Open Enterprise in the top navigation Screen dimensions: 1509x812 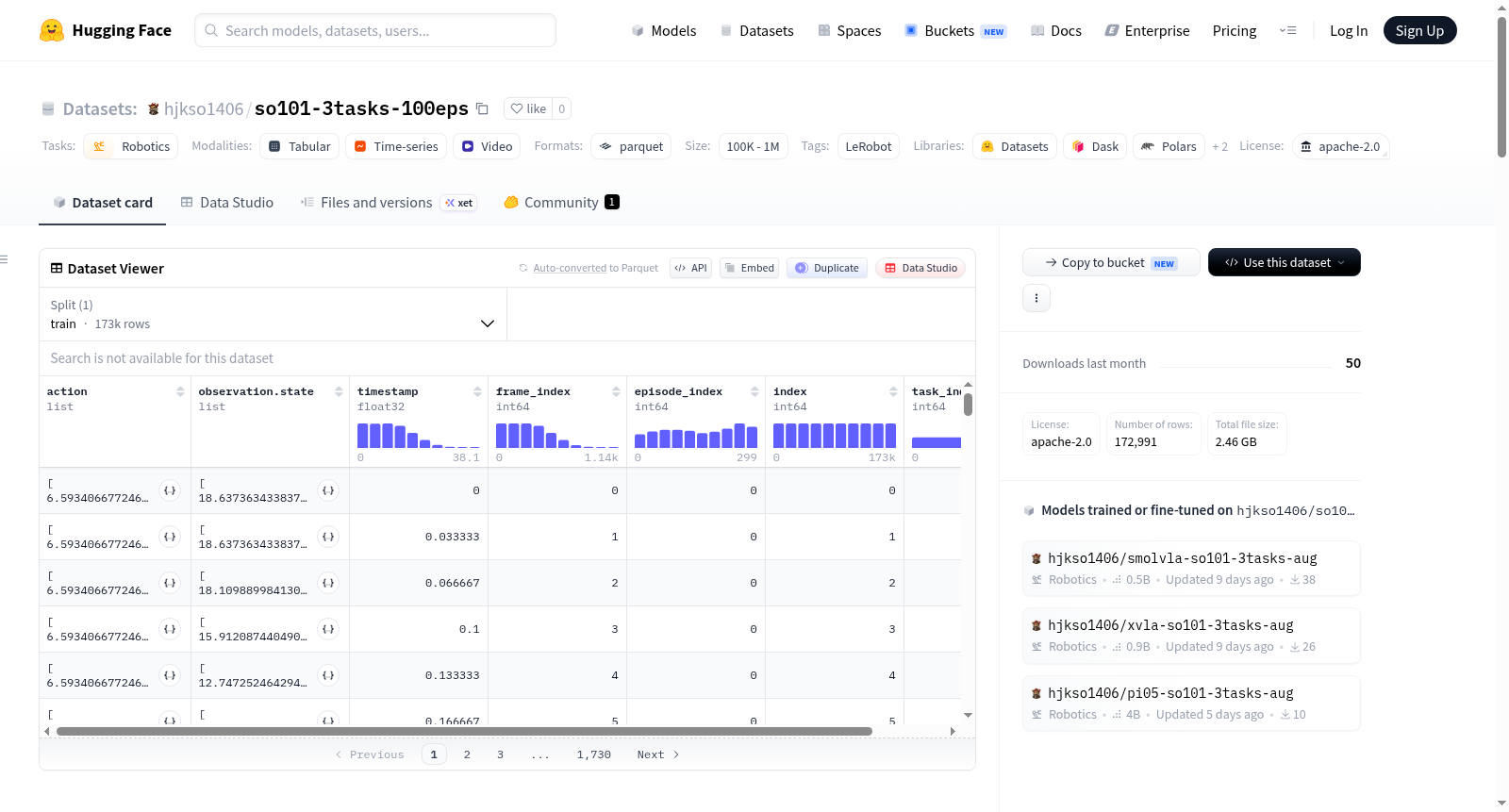tap(1148, 30)
